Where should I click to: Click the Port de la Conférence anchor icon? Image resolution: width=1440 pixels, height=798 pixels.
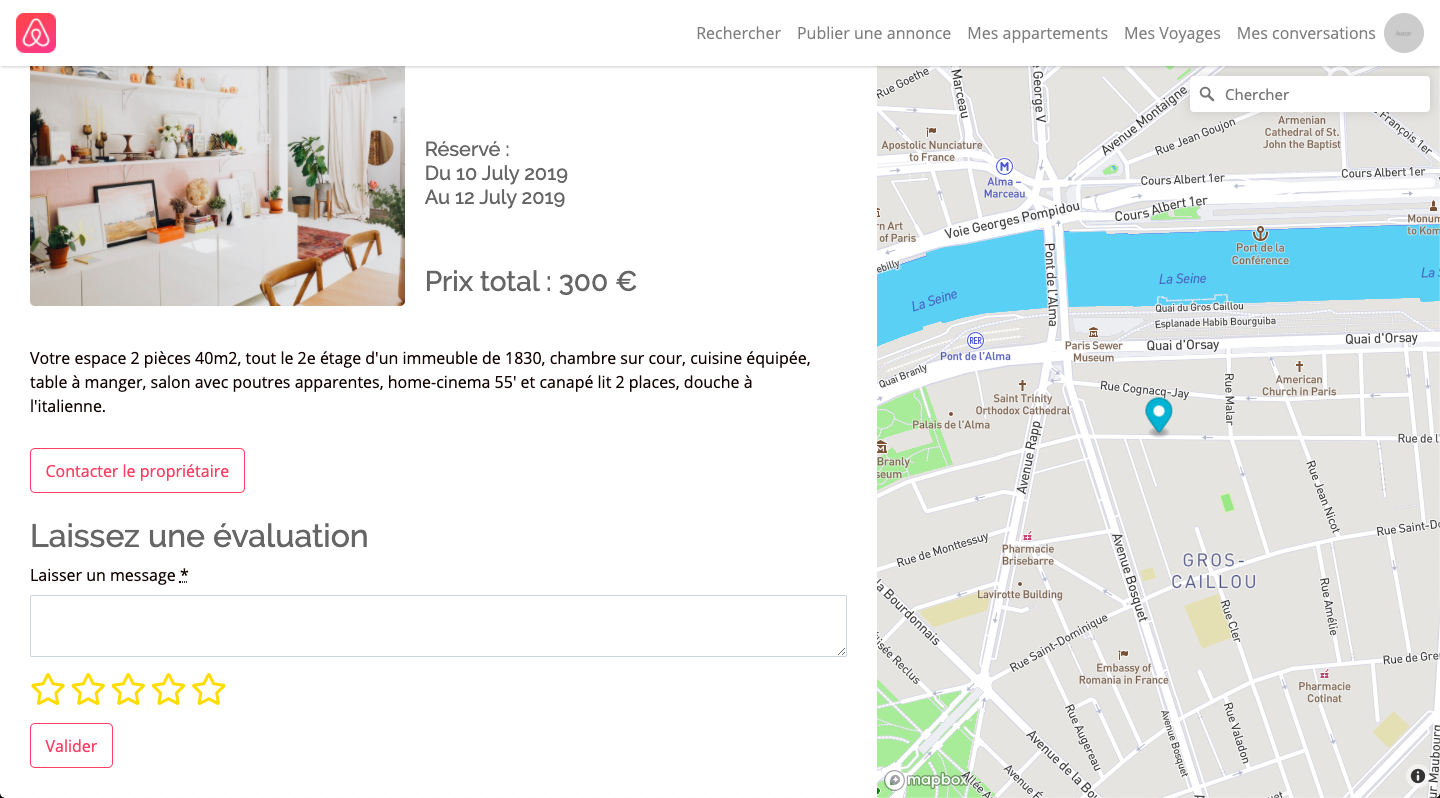1260,233
